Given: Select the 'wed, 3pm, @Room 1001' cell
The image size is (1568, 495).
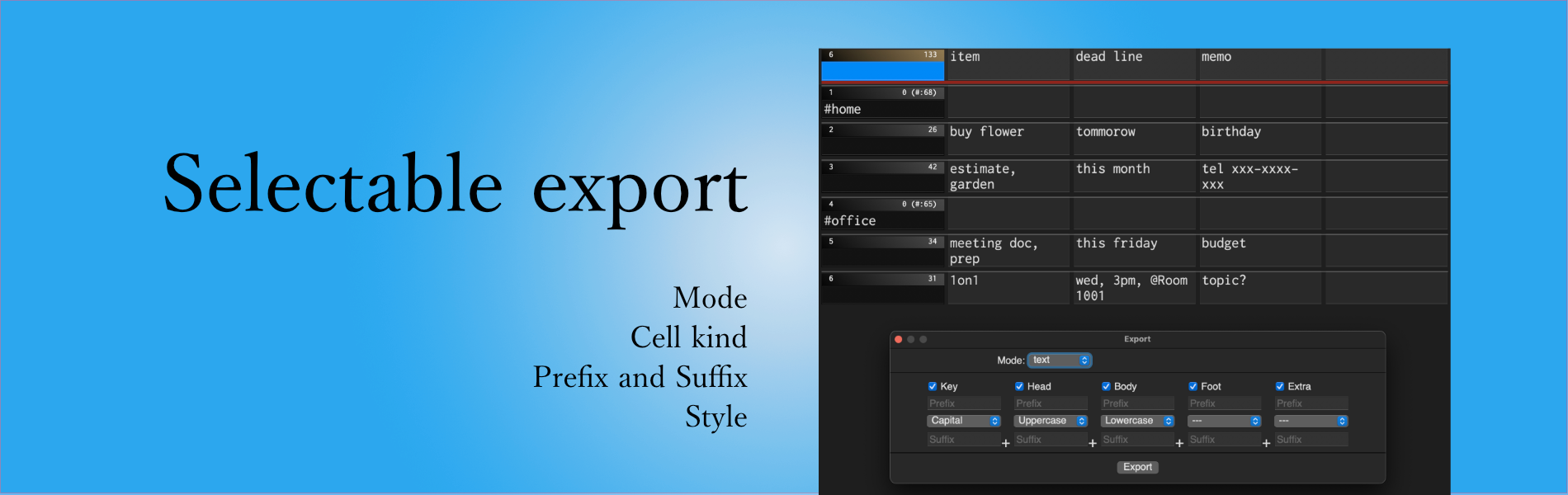Looking at the screenshot, I should pos(1134,288).
